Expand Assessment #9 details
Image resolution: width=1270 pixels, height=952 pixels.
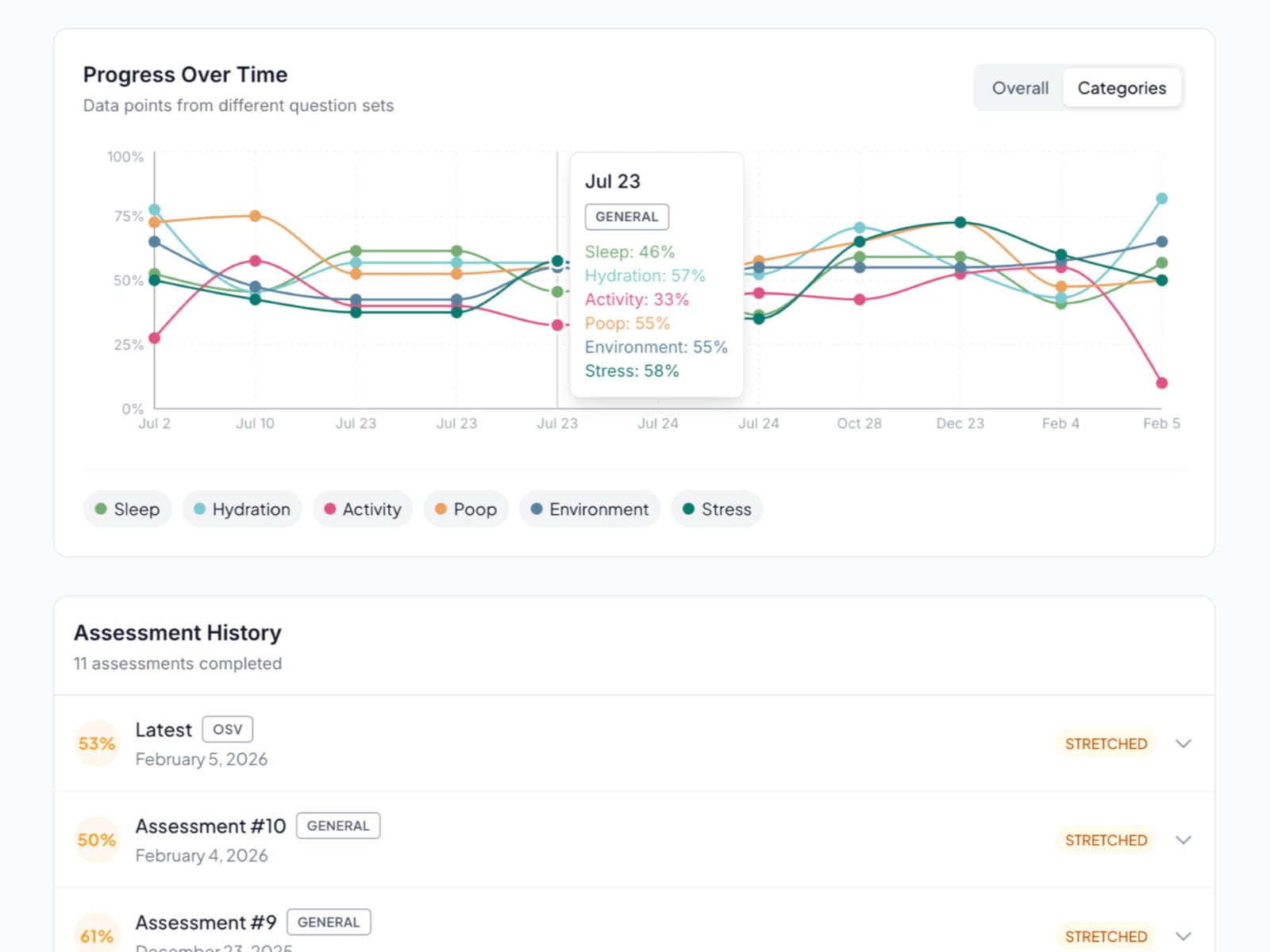pos(1183,935)
